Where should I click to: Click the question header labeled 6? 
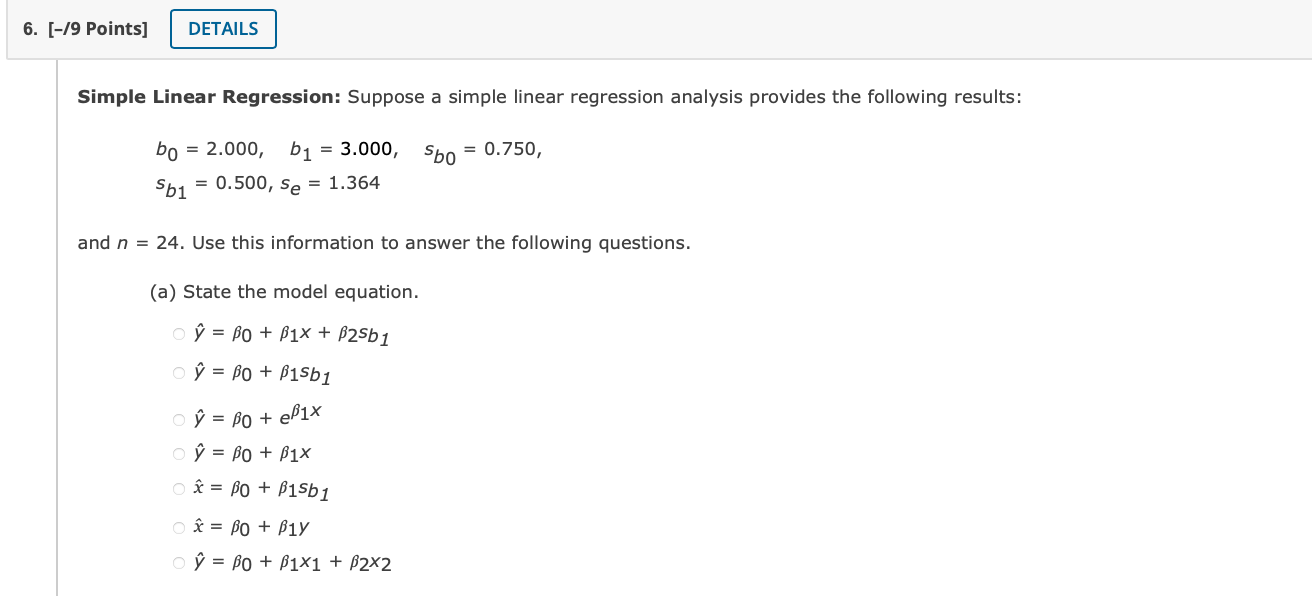tap(28, 29)
